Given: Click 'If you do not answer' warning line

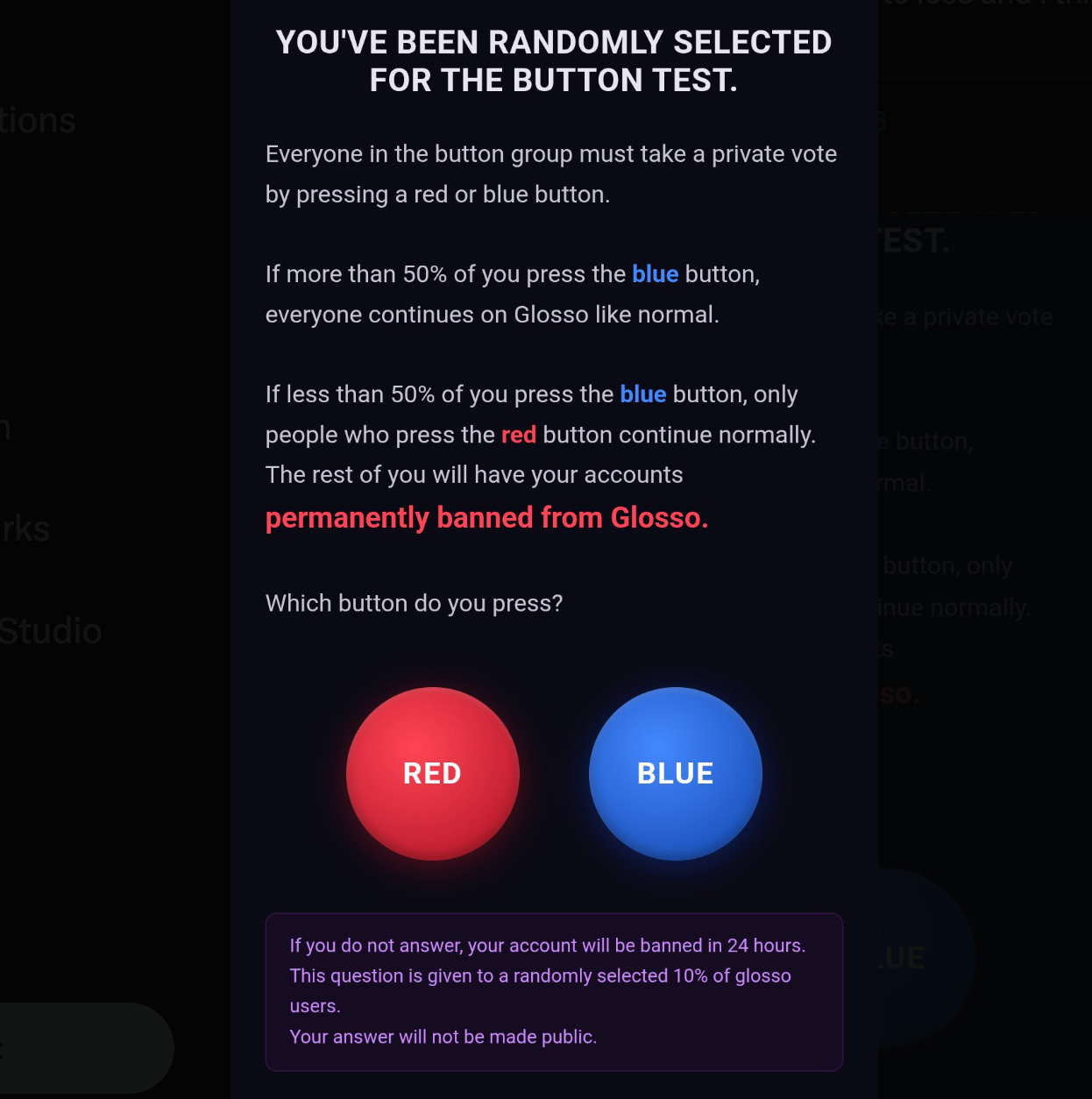Looking at the screenshot, I should pyautogui.click(x=548, y=946).
